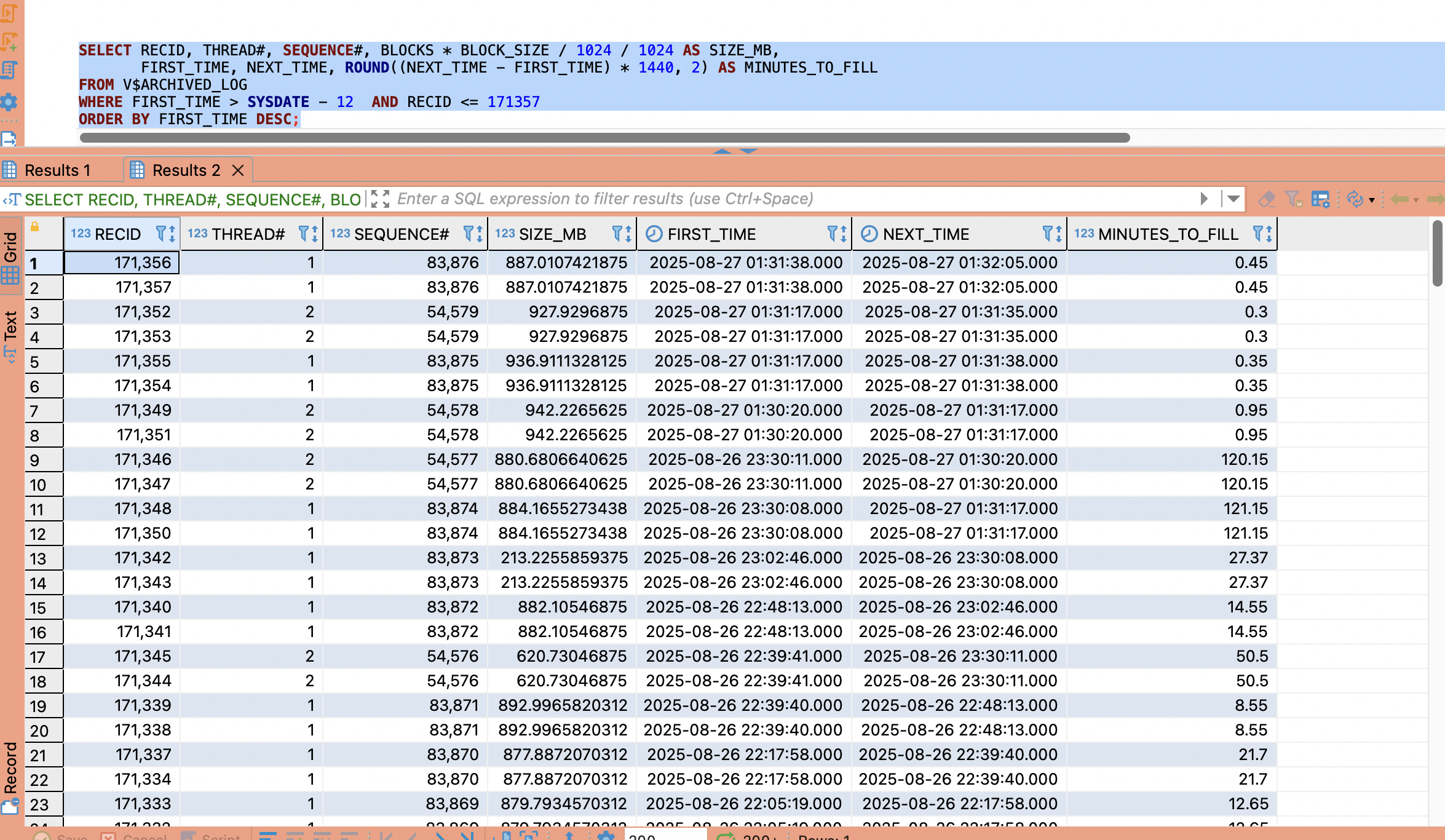Close the Results 2 tab
Screen dimensions: 1445x840
tap(239, 170)
